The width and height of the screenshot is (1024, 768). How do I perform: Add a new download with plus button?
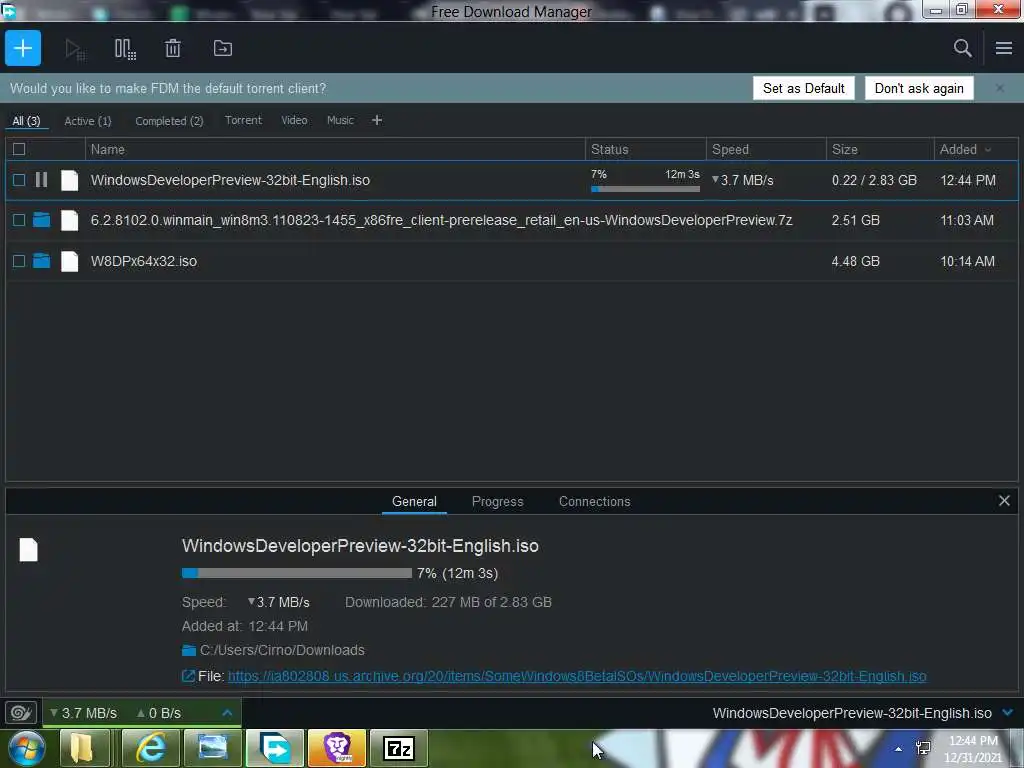pos(23,48)
